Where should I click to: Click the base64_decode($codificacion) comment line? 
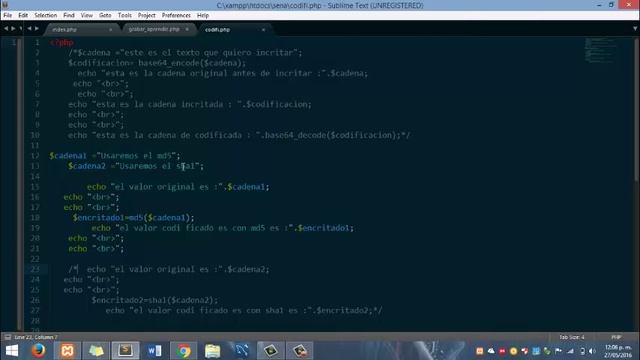[x=239, y=135]
